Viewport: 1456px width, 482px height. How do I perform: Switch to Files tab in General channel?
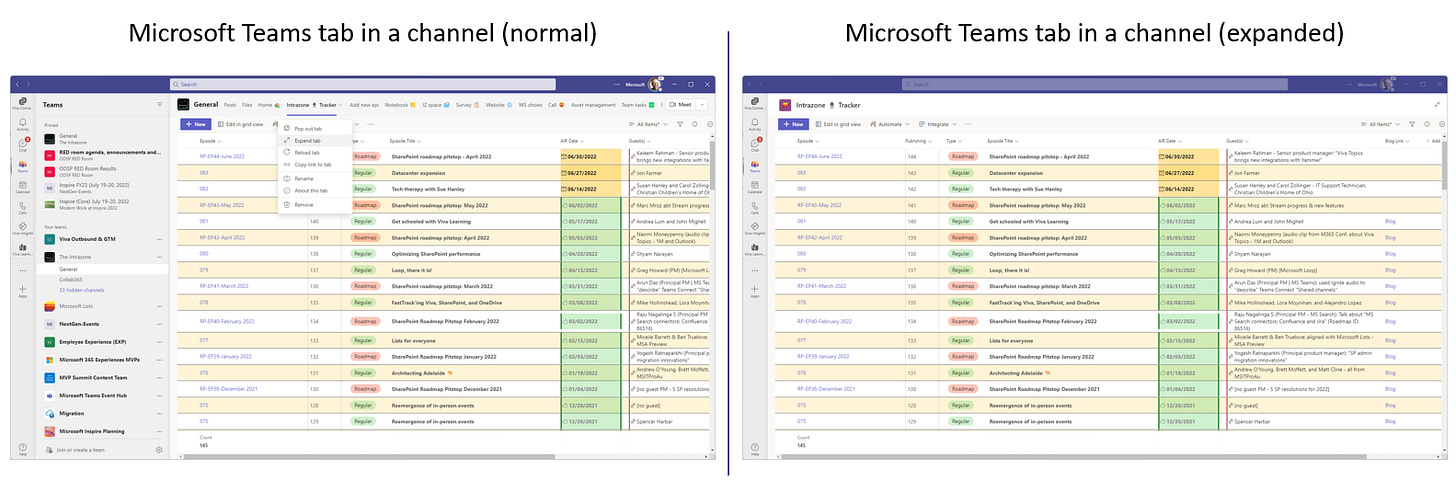click(x=247, y=104)
